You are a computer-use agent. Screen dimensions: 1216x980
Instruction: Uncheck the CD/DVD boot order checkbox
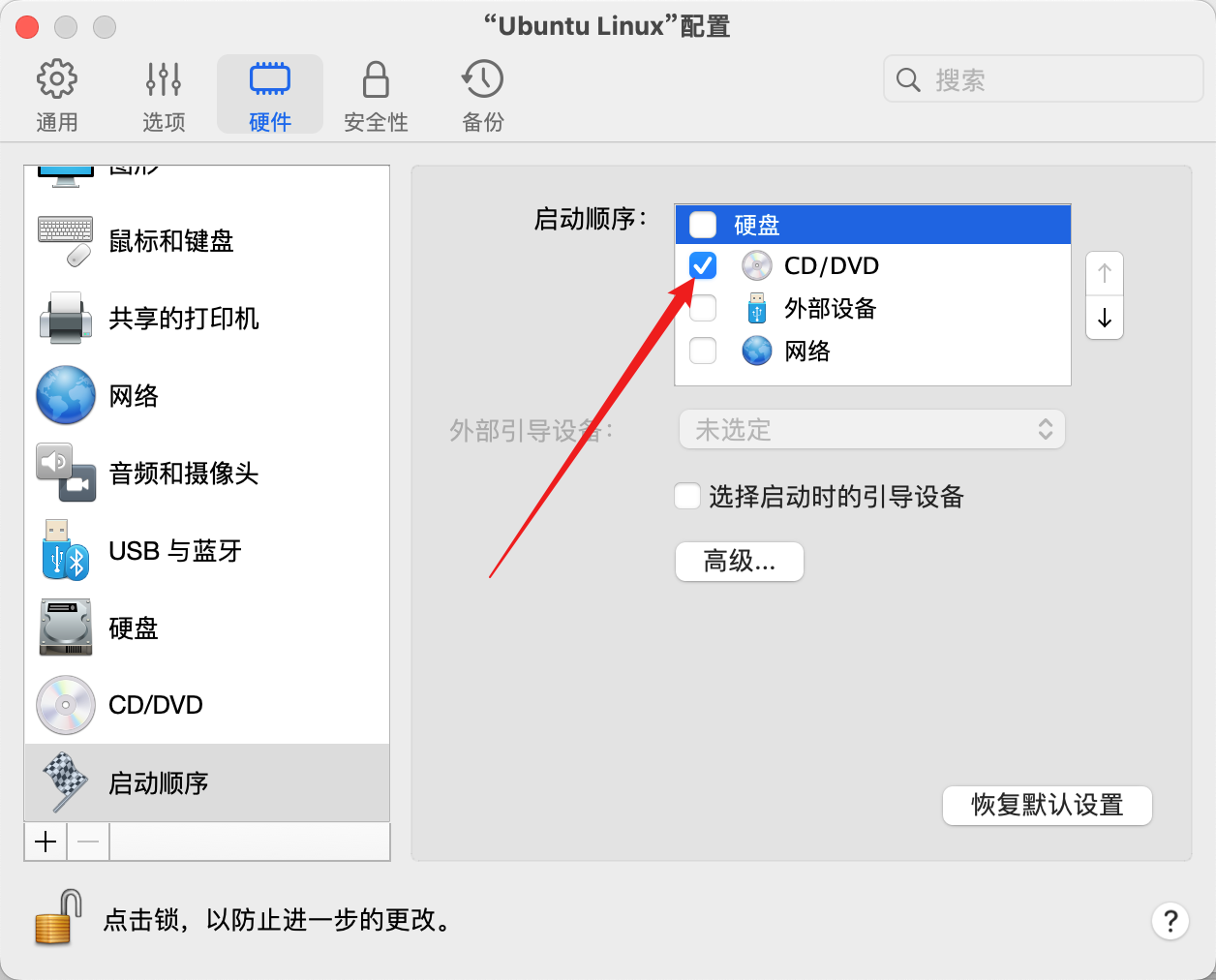point(703,265)
